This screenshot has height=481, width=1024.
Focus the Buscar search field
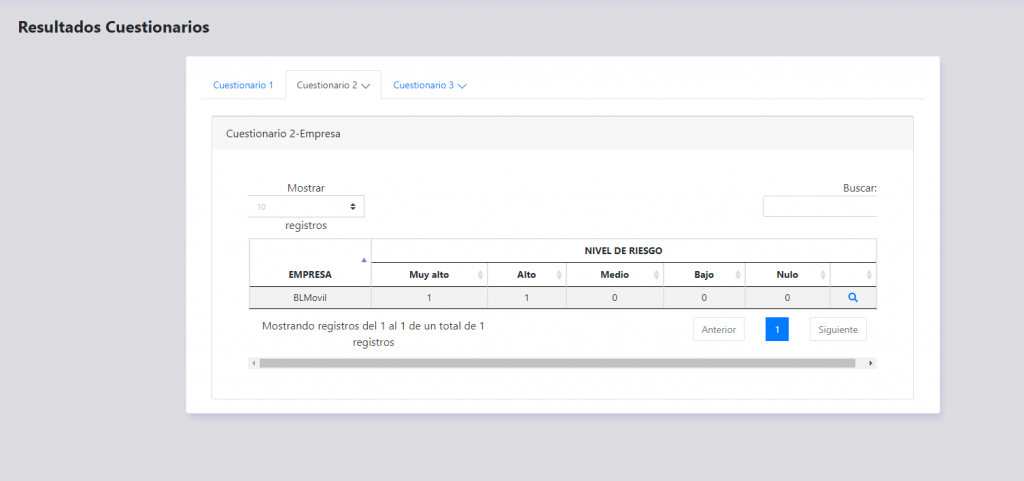click(x=820, y=206)
